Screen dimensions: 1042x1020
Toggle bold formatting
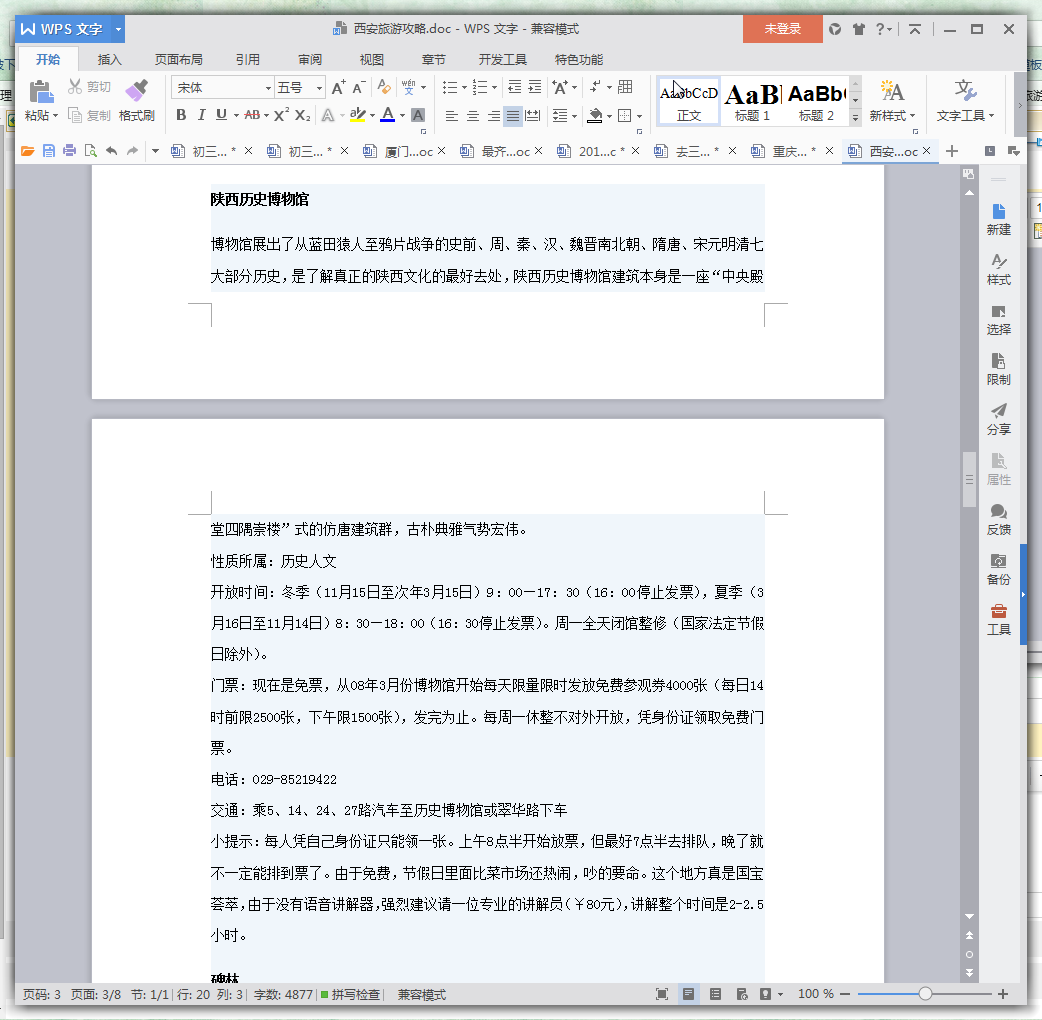(181, 115)
